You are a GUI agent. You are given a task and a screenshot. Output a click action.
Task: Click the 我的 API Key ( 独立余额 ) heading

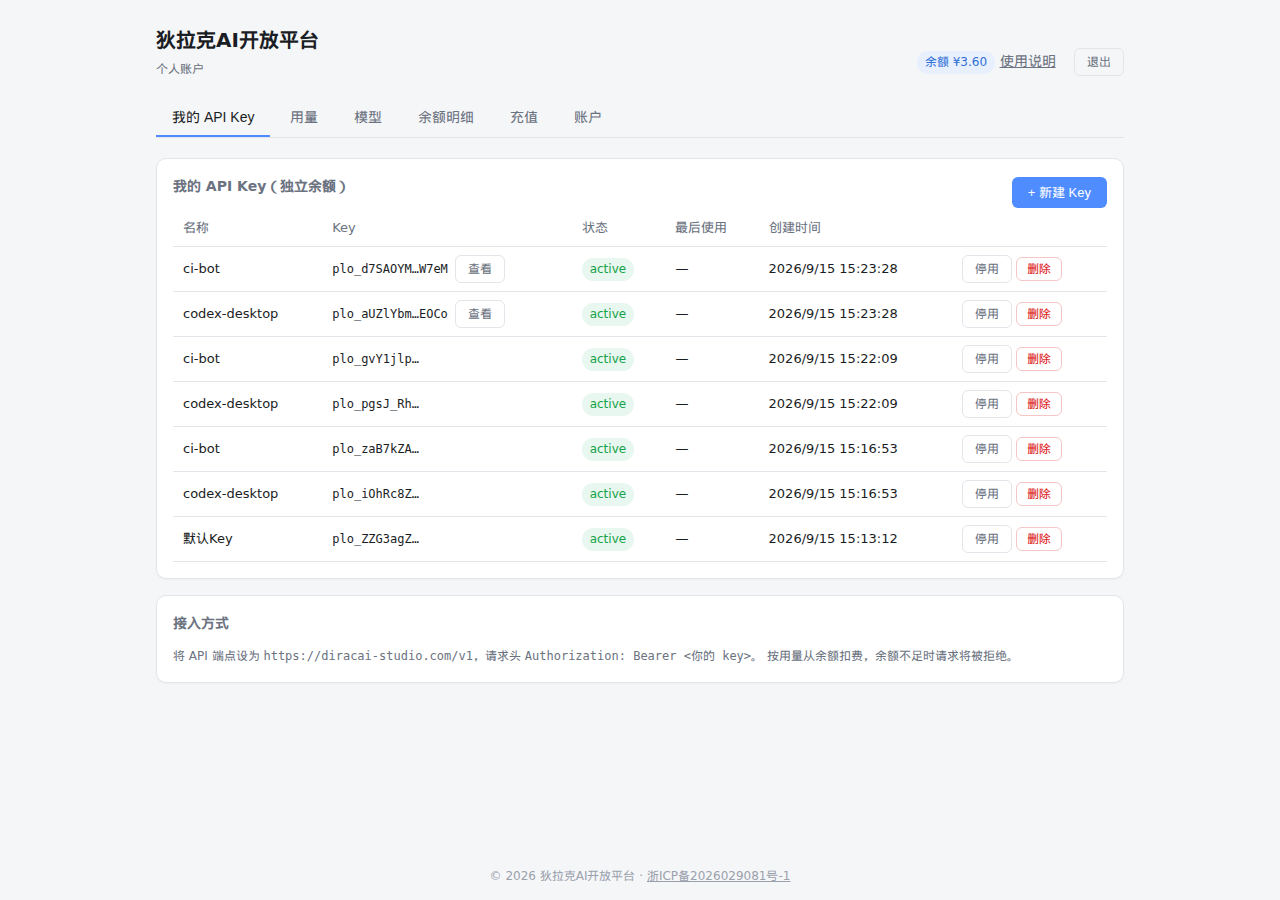(260, 186)
